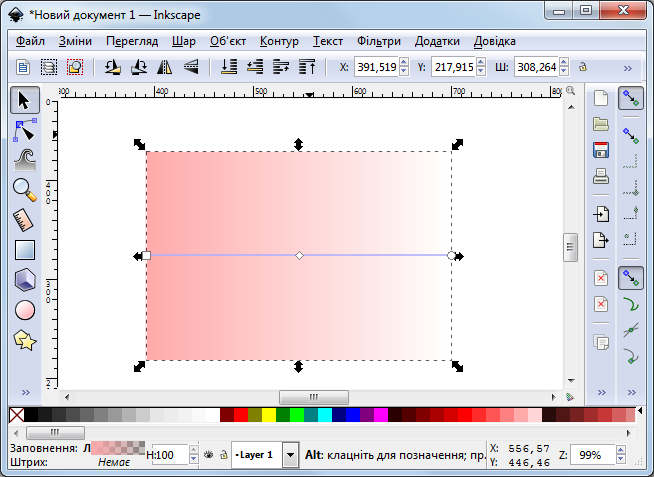Click the Файл menu item
The image size is (654, 477).
click(30, 41)
